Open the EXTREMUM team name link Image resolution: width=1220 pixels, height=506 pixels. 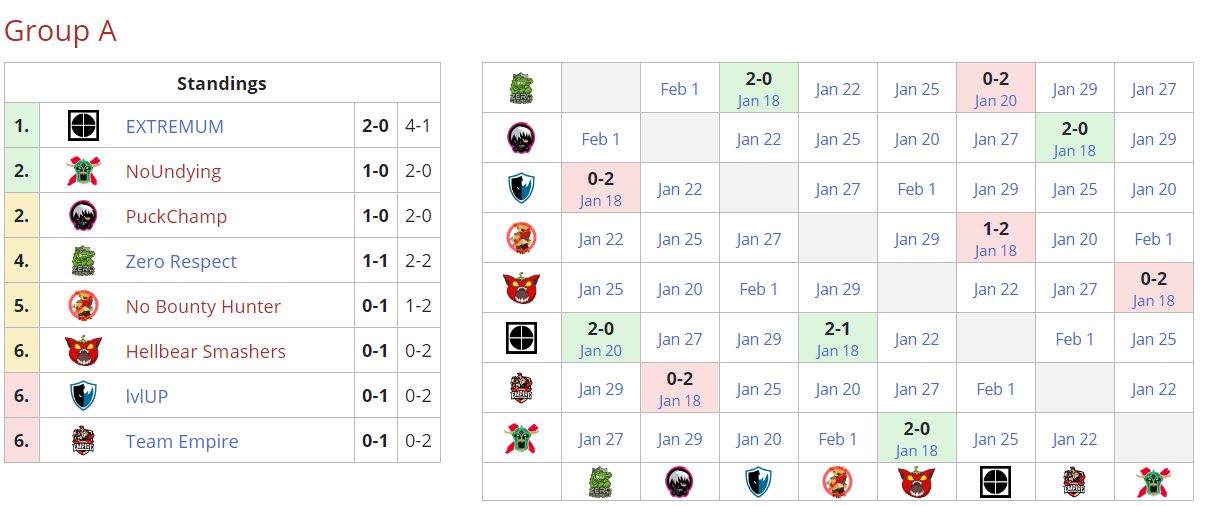[x=174, y=127]
